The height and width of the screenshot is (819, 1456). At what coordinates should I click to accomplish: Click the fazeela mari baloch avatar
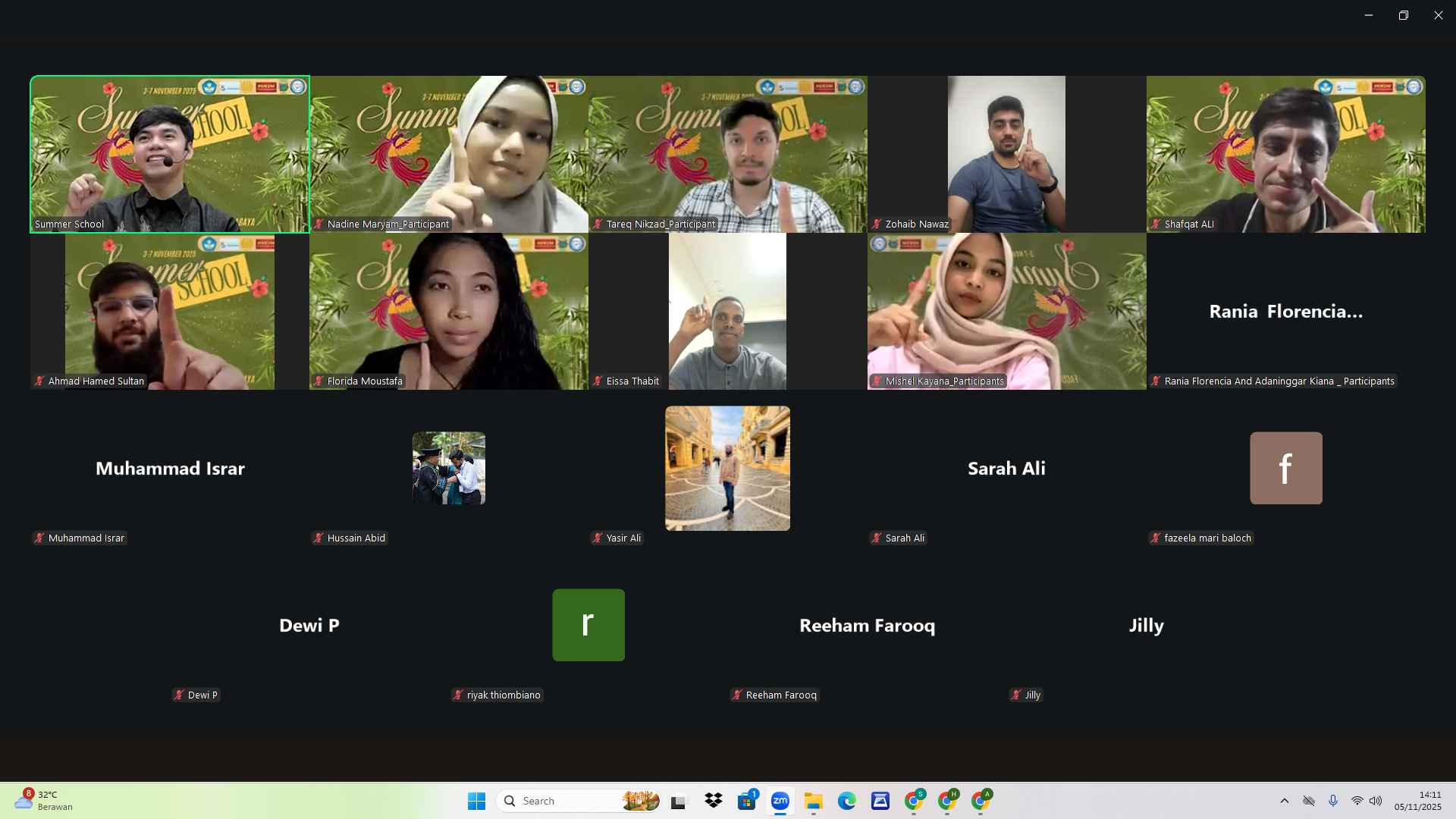click(1285, 468)
